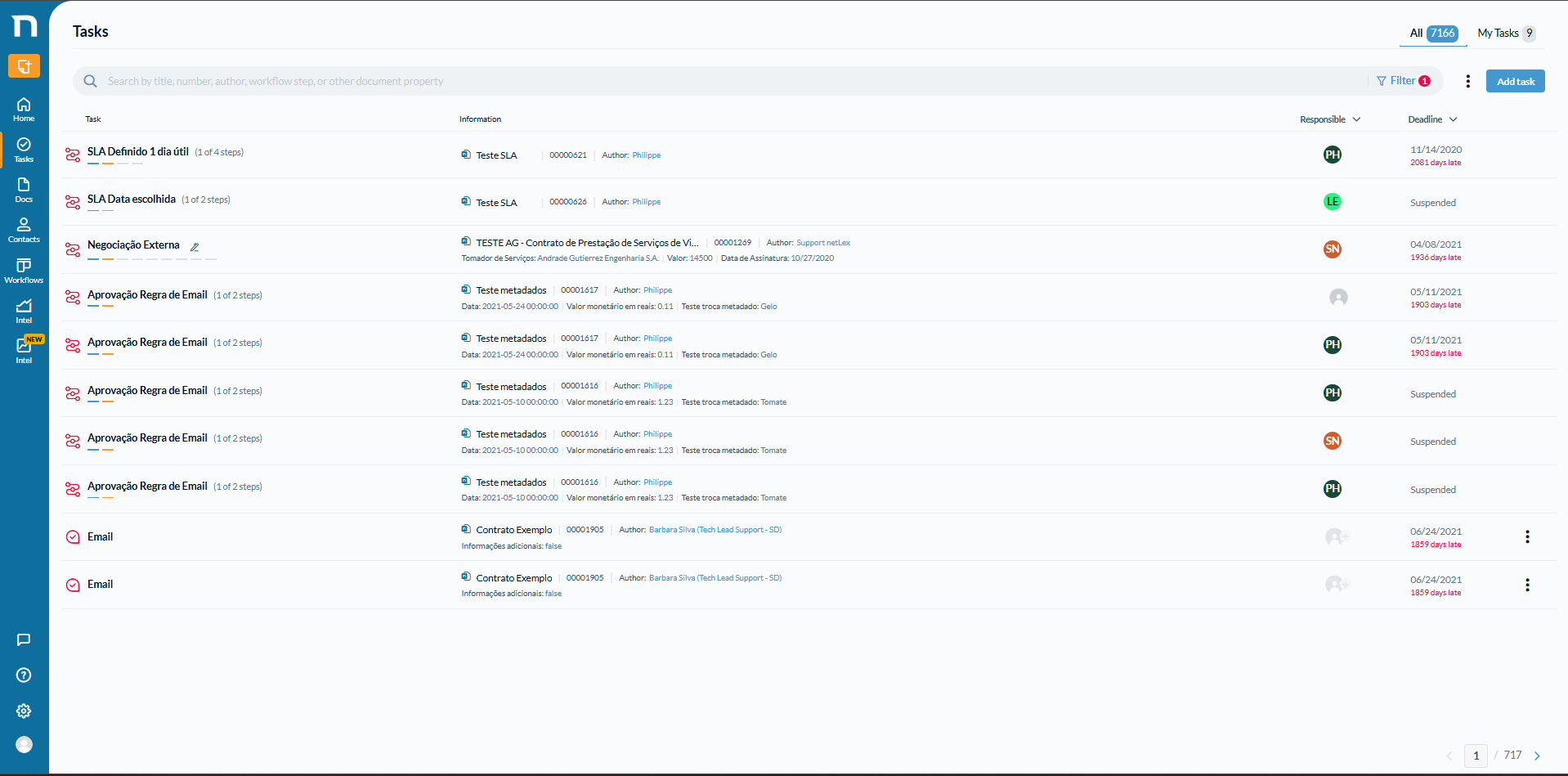Click the previous page arrow
Image resolution: width=1568 pixels, height=776 pixels.
coord(1449,756)
